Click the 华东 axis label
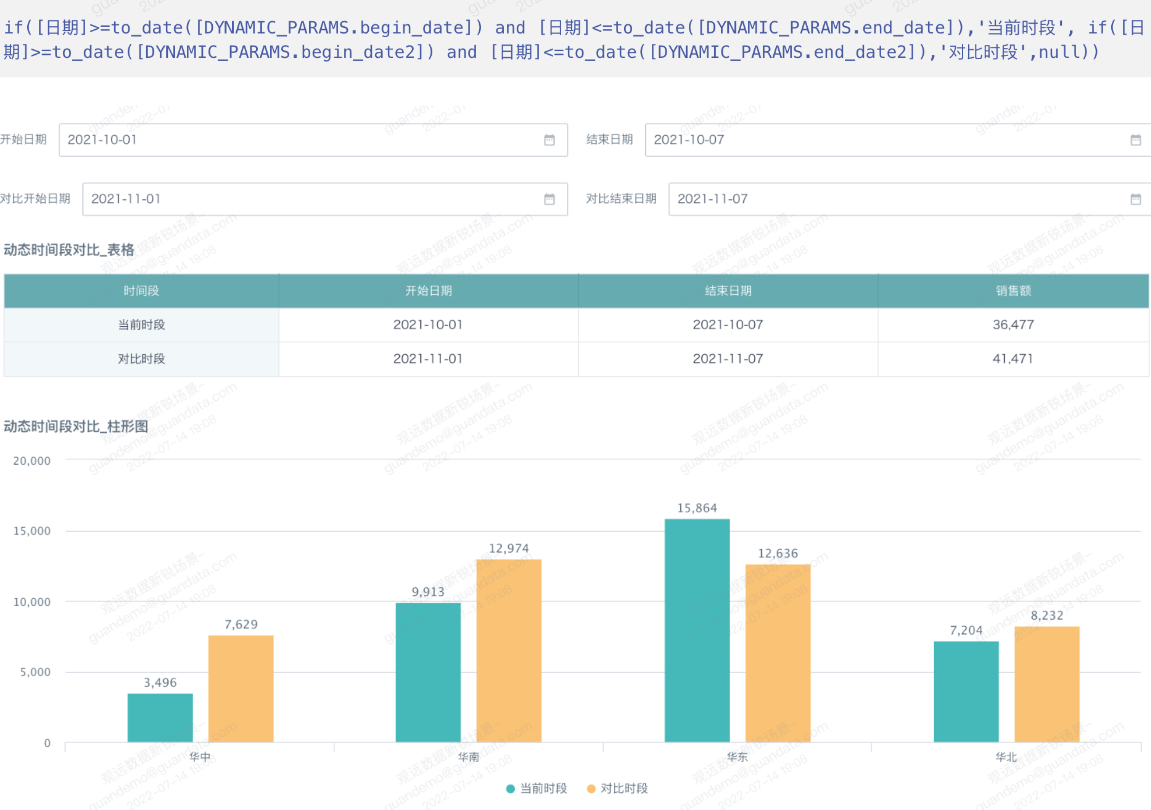Viewport: 1151px width, 810px height. (737, 756)
